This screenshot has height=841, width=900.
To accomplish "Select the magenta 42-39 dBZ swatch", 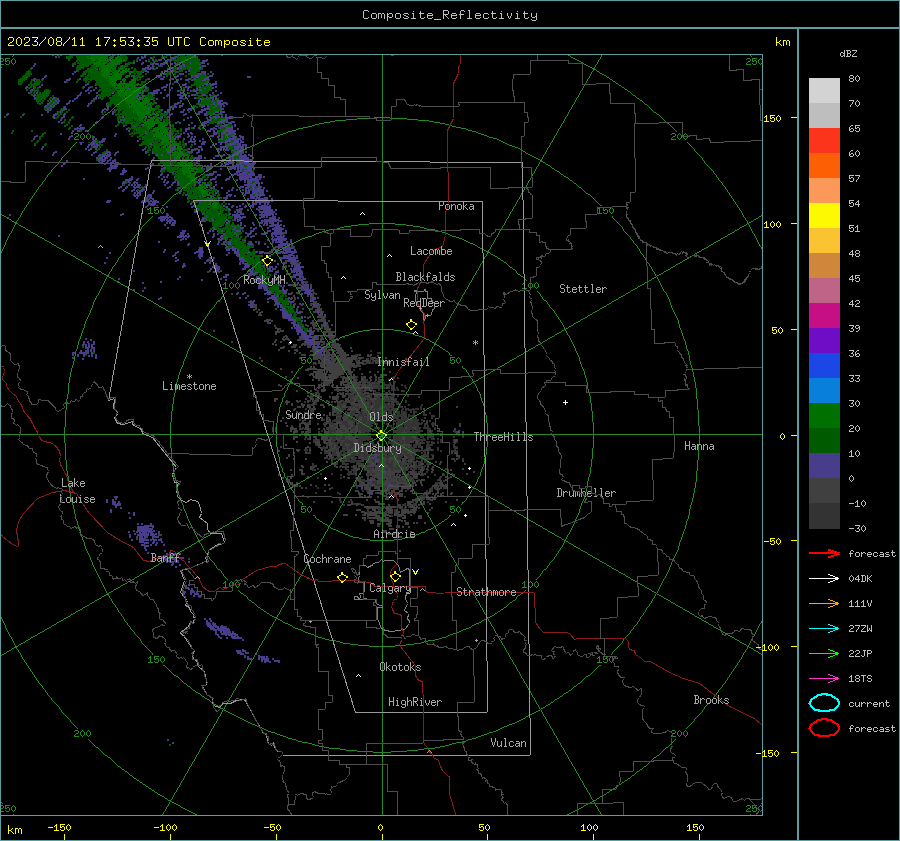I will click(x=824, y=315).
